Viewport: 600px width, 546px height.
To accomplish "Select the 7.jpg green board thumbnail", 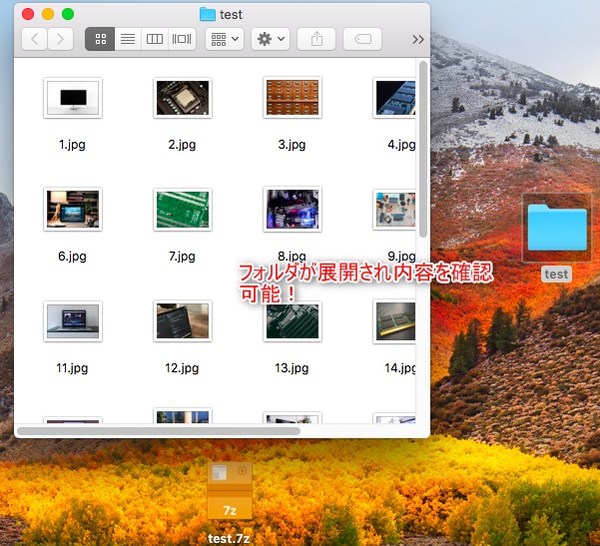I will point(183,209).
